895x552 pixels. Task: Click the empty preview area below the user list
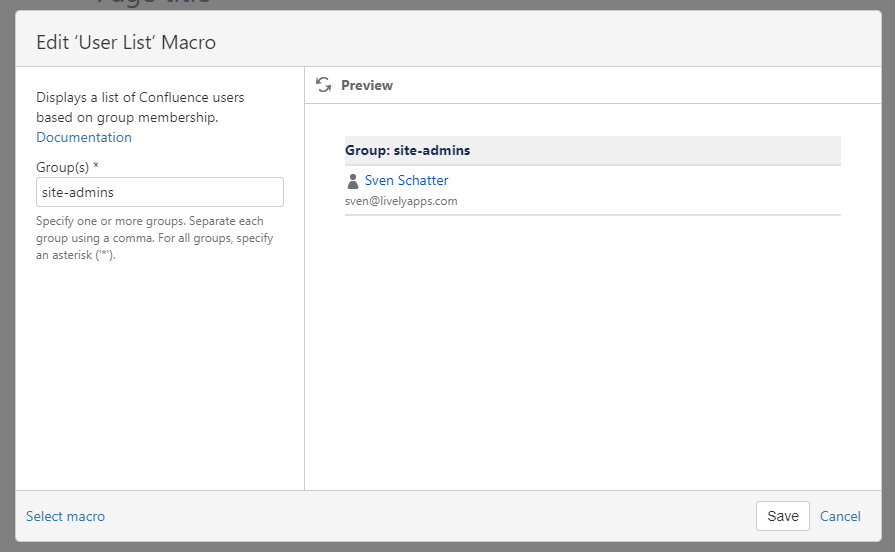coord(592,350)
